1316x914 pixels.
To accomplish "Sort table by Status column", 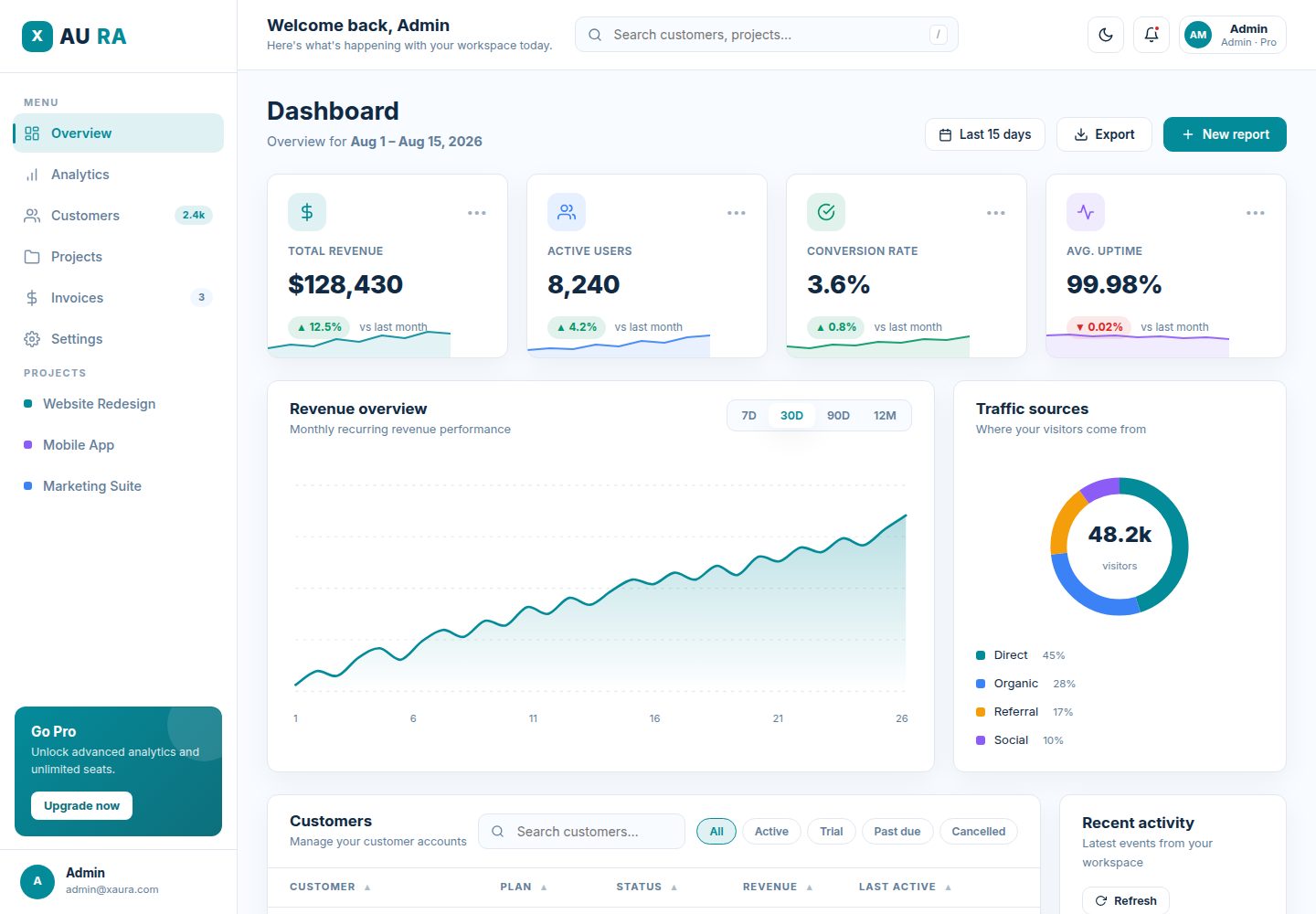I will point(647,887).
